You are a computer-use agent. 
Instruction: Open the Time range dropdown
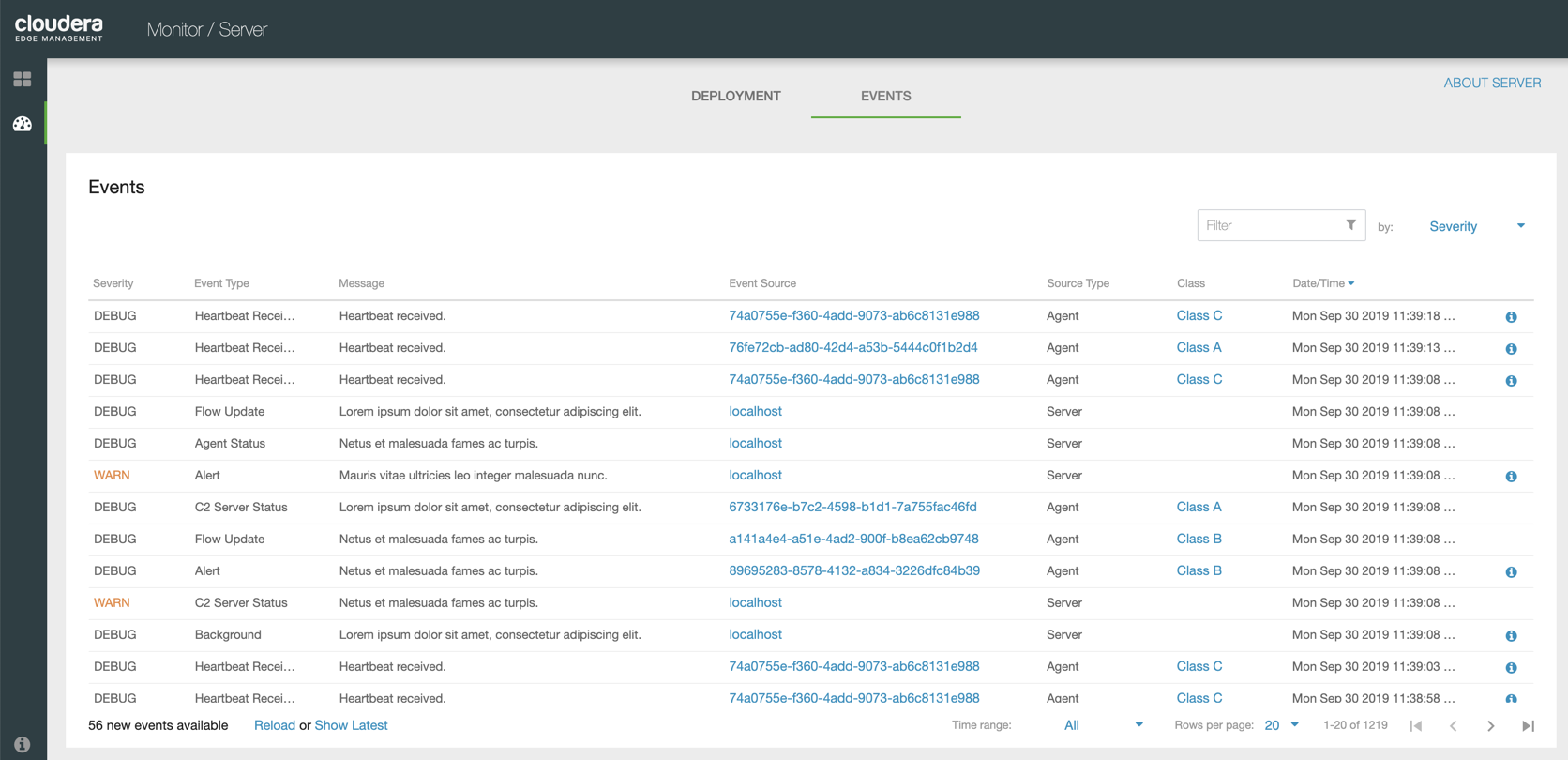click(1103, 725)
